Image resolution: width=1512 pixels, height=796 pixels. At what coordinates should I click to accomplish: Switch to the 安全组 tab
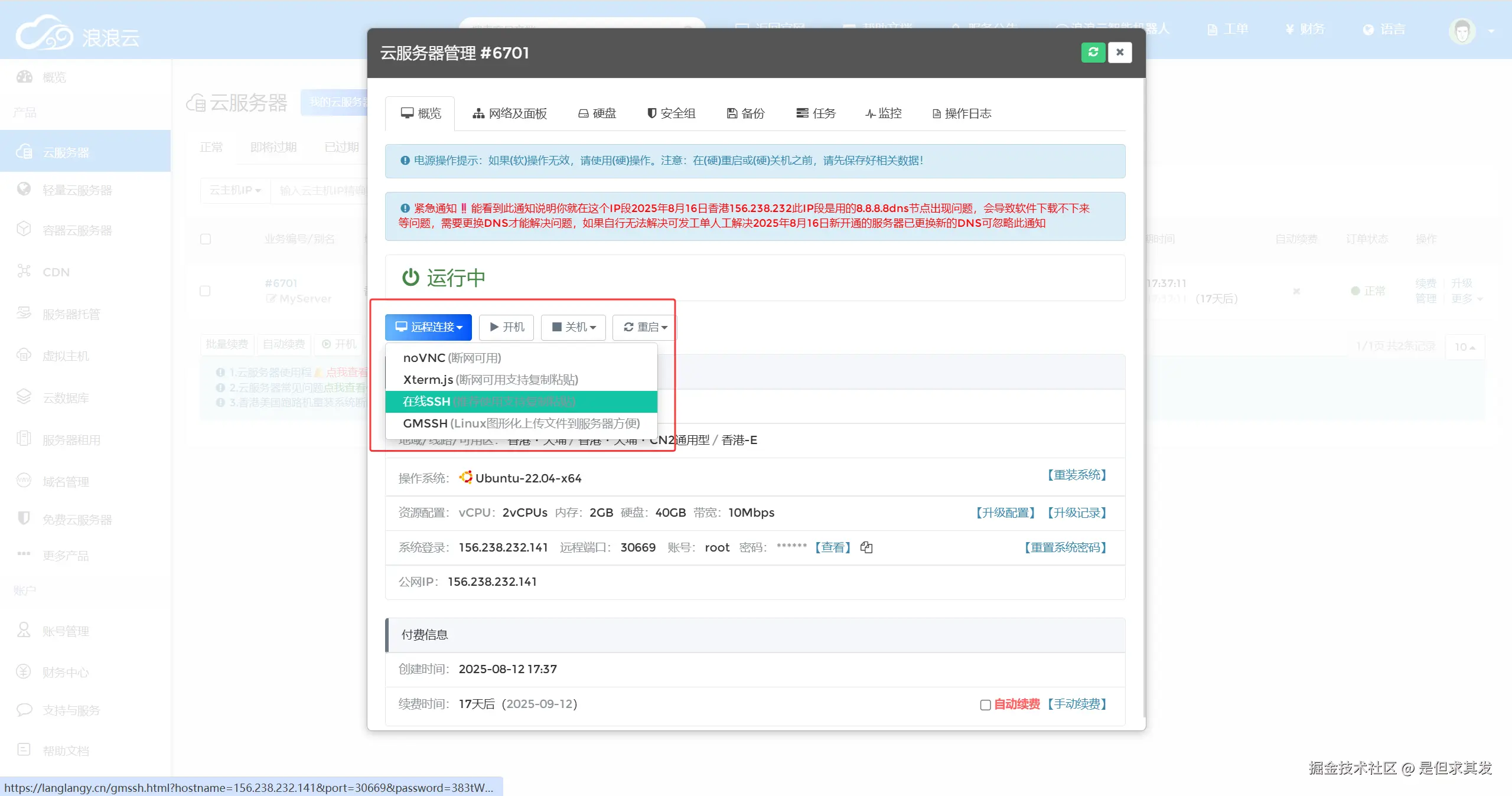[672, 113]
